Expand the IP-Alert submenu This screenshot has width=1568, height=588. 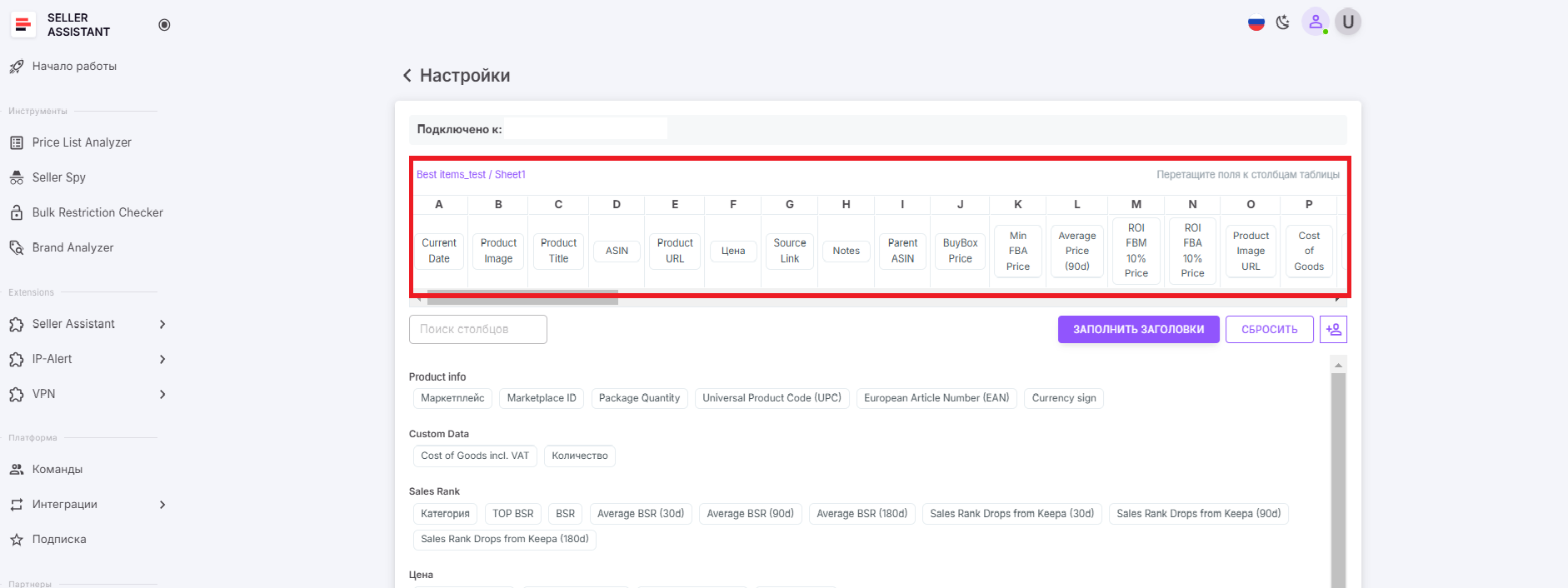point(162,359)
